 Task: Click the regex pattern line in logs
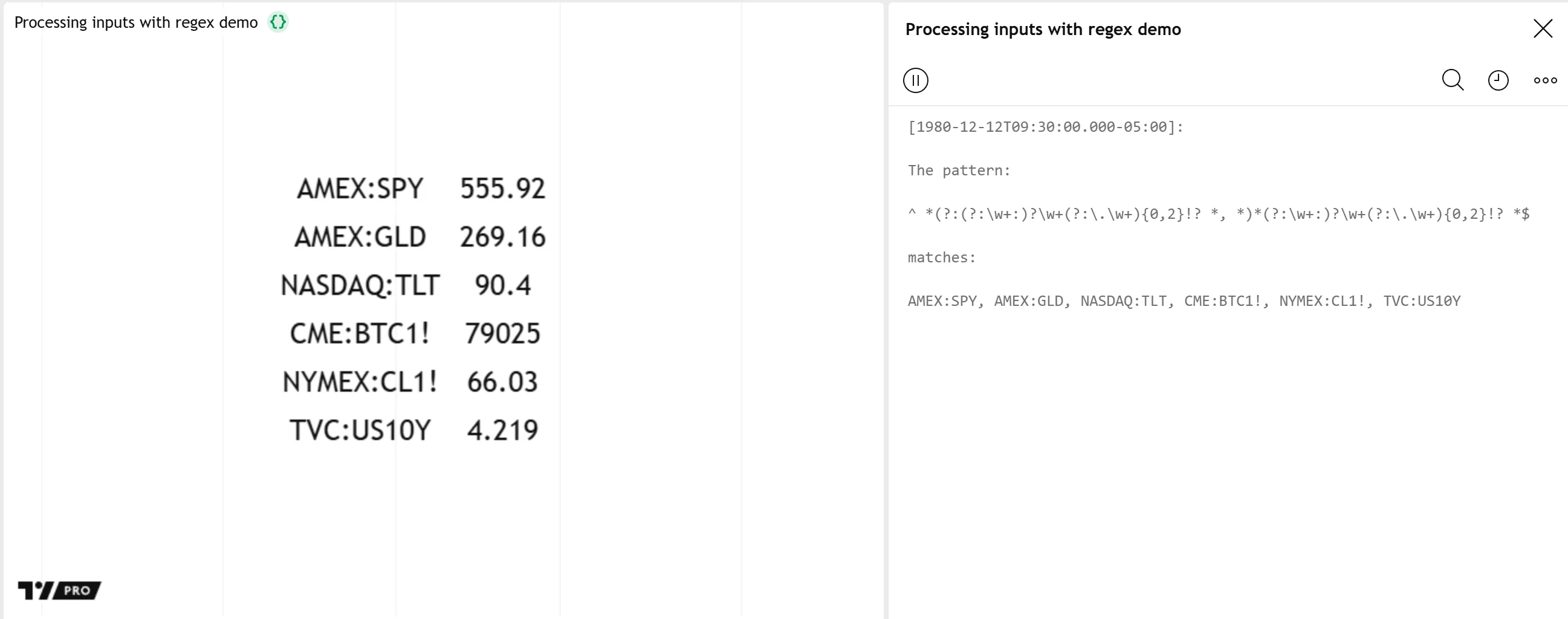pos(1218,214)
